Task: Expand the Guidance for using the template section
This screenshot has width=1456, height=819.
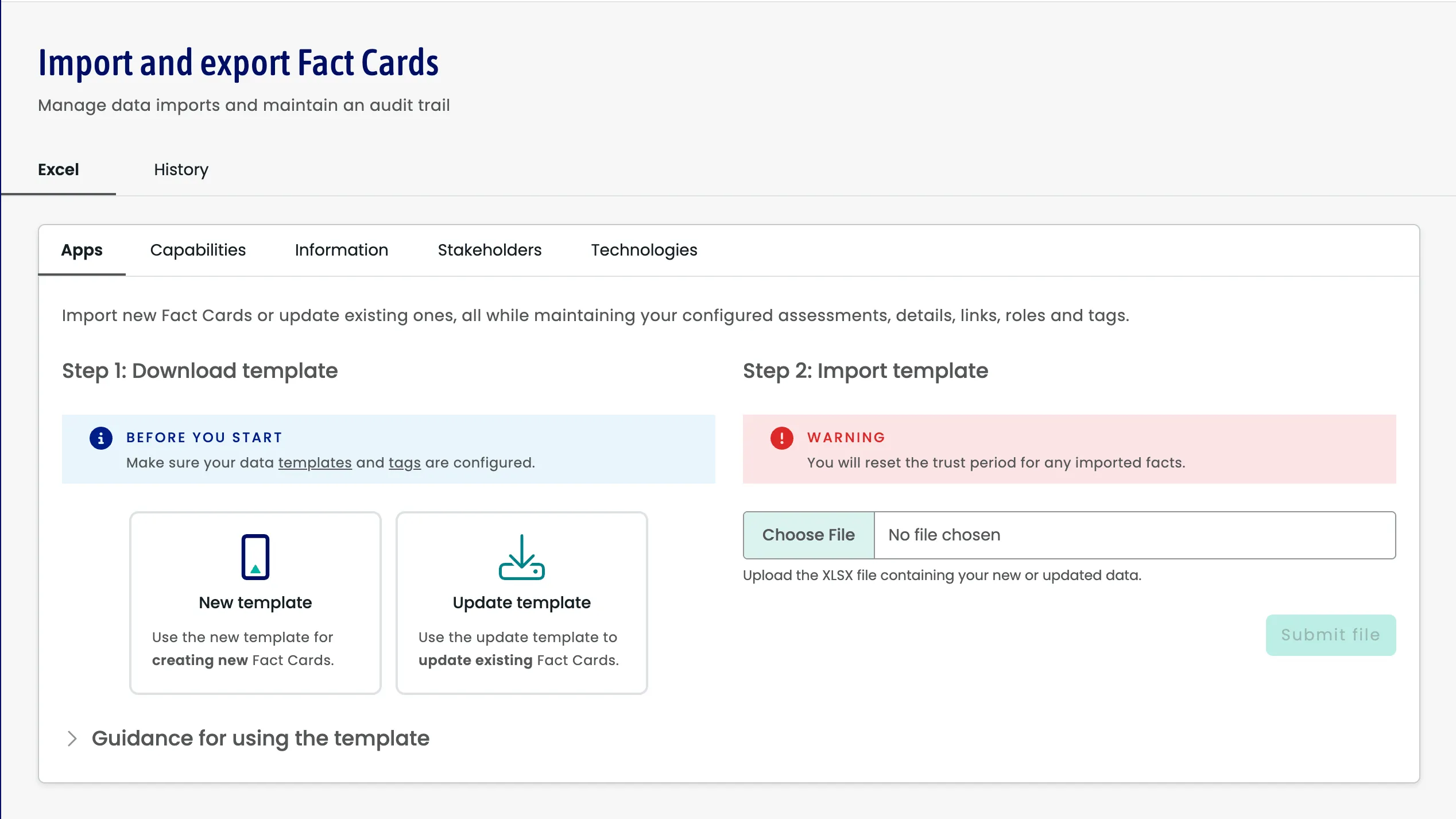Action: pyautogui.click(x=260, y=738)
